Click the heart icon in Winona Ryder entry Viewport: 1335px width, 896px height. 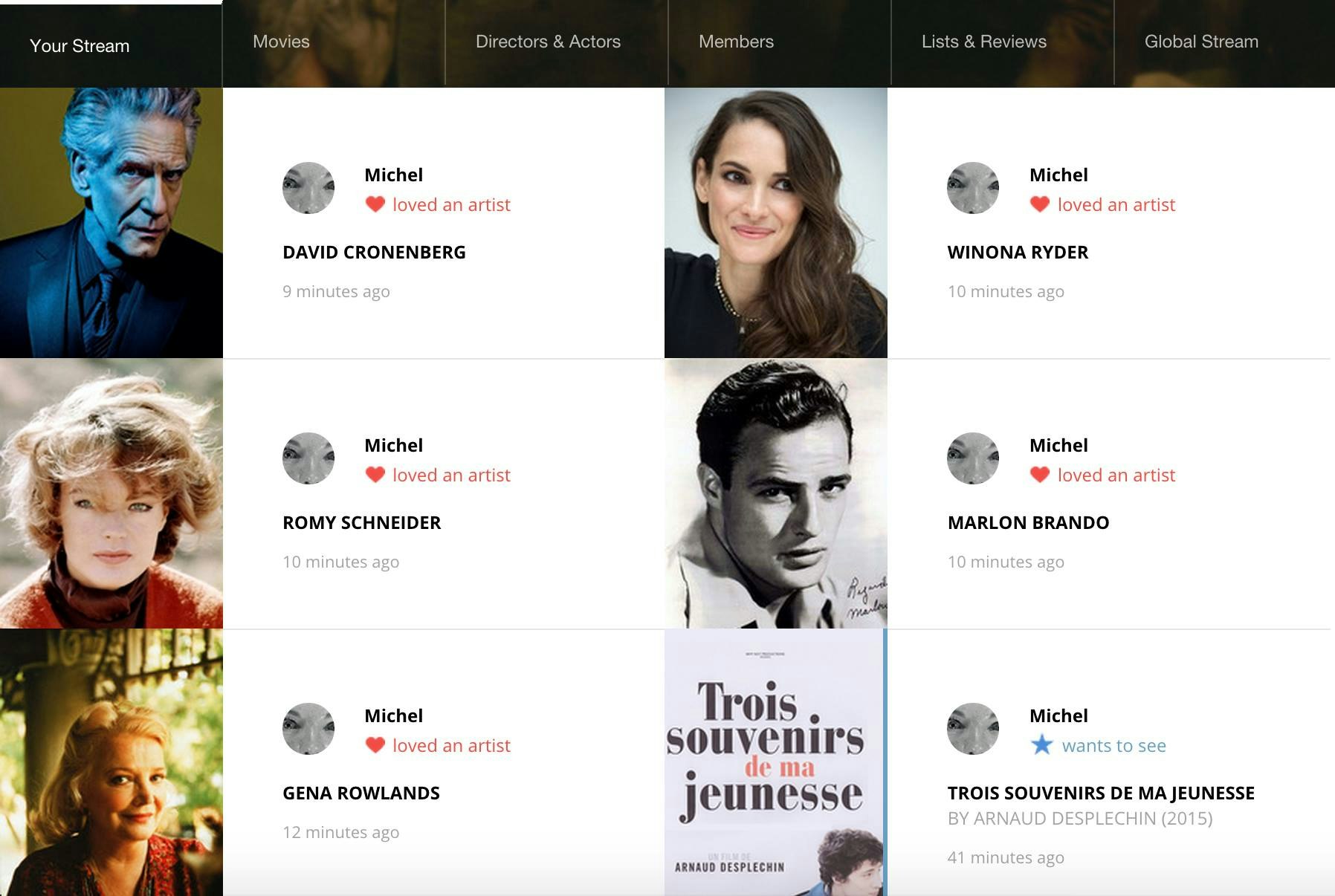pyautogui.click(x=1040, y=204)
